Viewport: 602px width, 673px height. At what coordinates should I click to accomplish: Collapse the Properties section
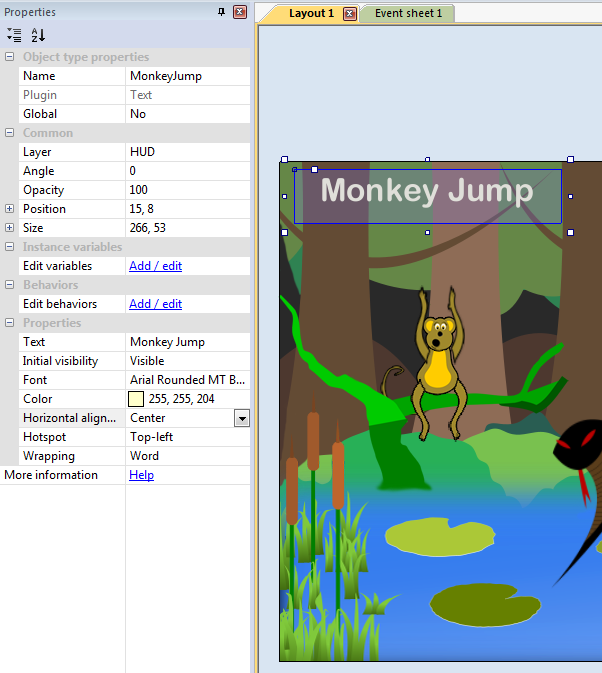click(9, 323)
